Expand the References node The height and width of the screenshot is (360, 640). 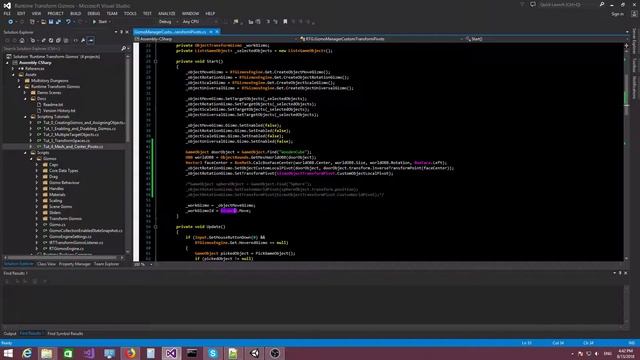pos(13,69)
